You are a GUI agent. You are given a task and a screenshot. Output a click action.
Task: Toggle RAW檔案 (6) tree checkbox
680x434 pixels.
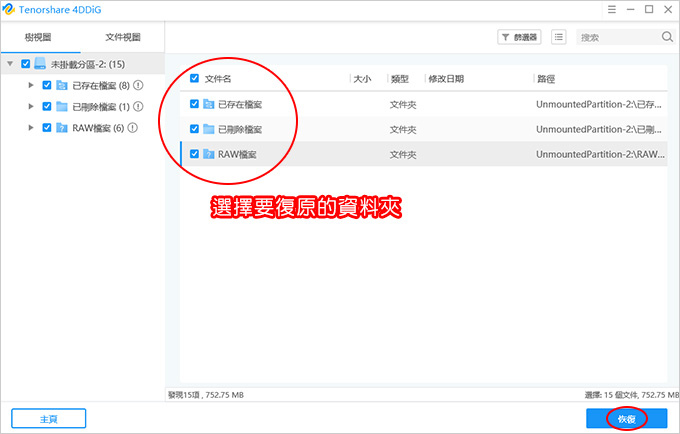[x=47, y=127]
